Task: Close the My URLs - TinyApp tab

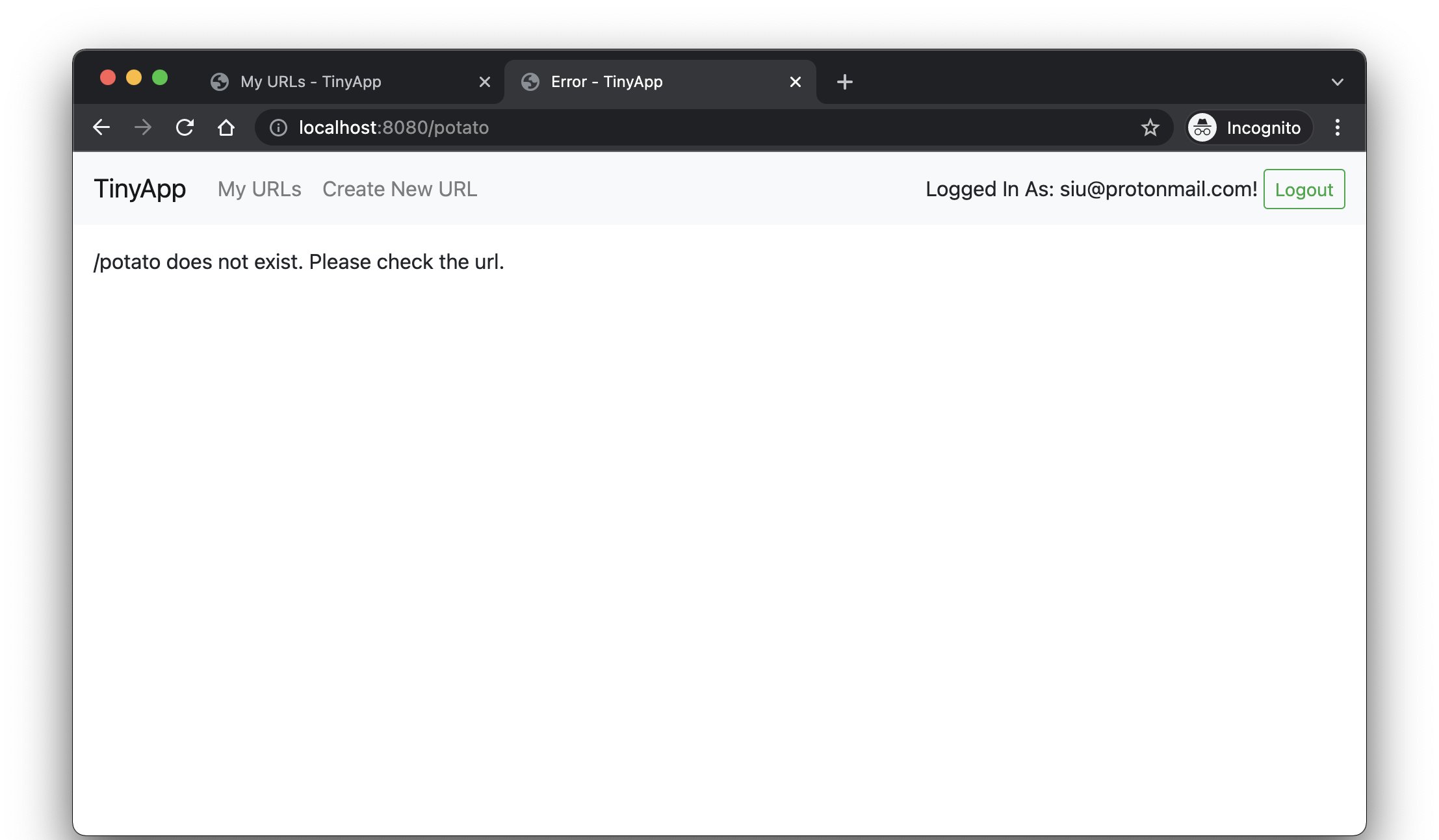Action: (484, 82)
